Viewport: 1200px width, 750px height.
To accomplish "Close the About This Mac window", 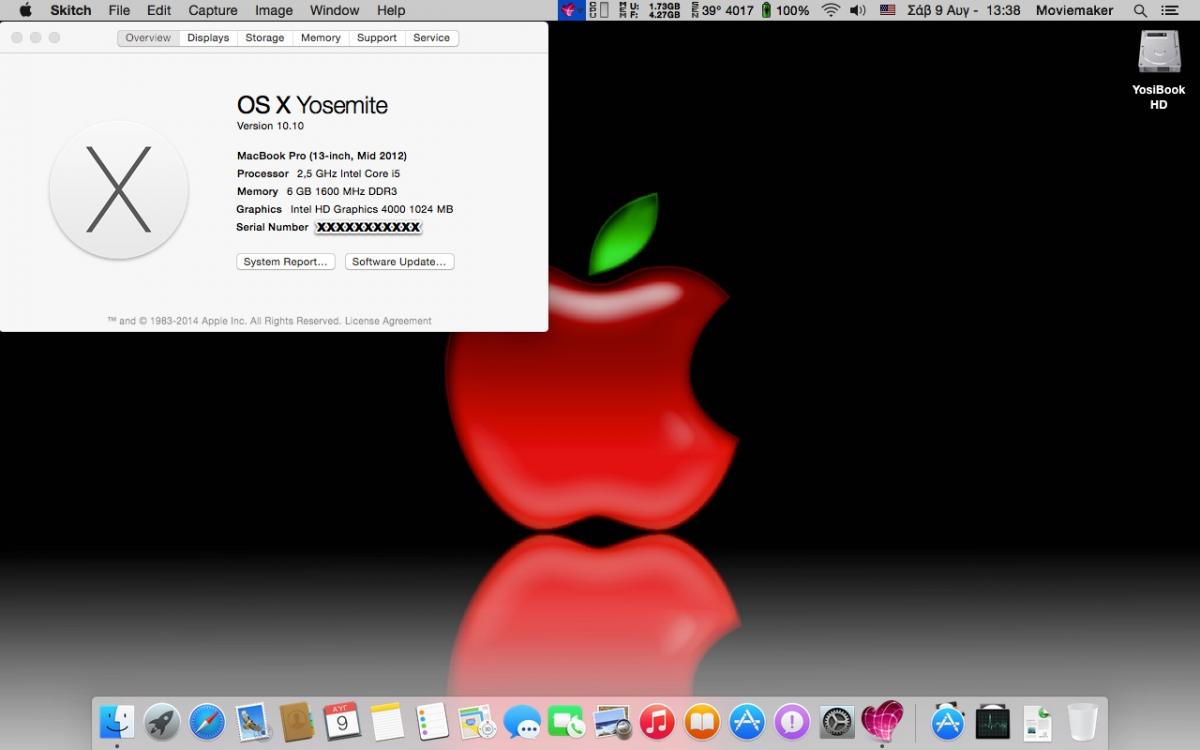I will pos(17,37).
